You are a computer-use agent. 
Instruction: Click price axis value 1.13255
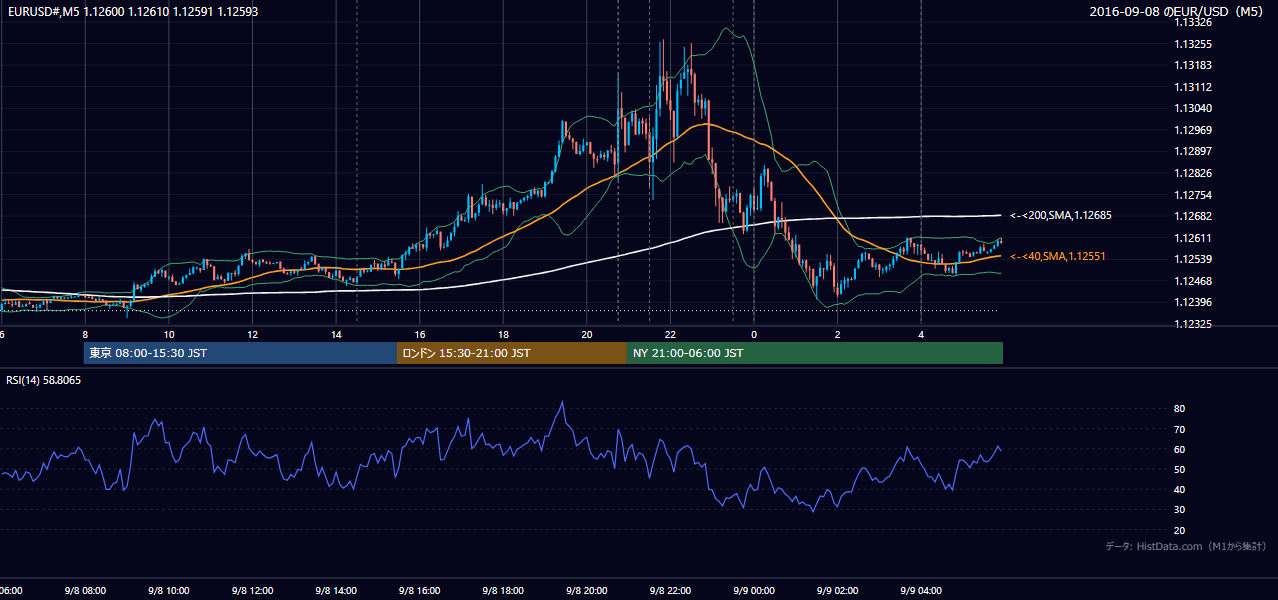[x=1193, y=44]
